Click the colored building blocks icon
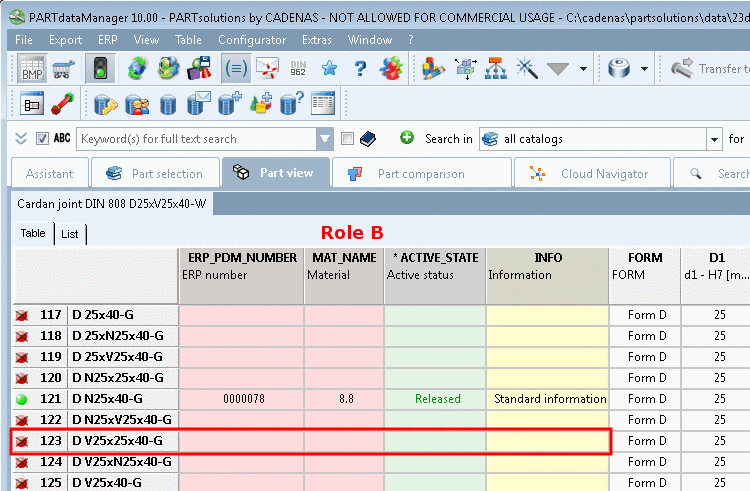 tap(433, 69)
